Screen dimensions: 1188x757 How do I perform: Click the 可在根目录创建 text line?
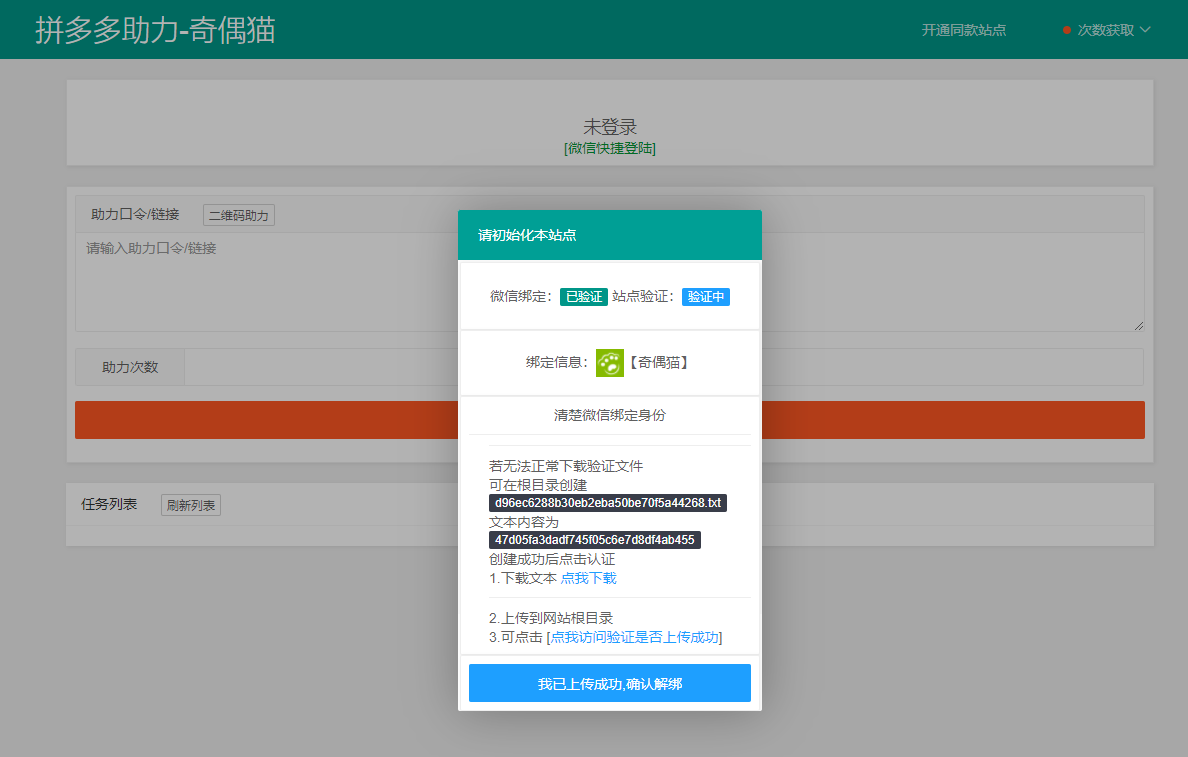(x=538, y=485)
